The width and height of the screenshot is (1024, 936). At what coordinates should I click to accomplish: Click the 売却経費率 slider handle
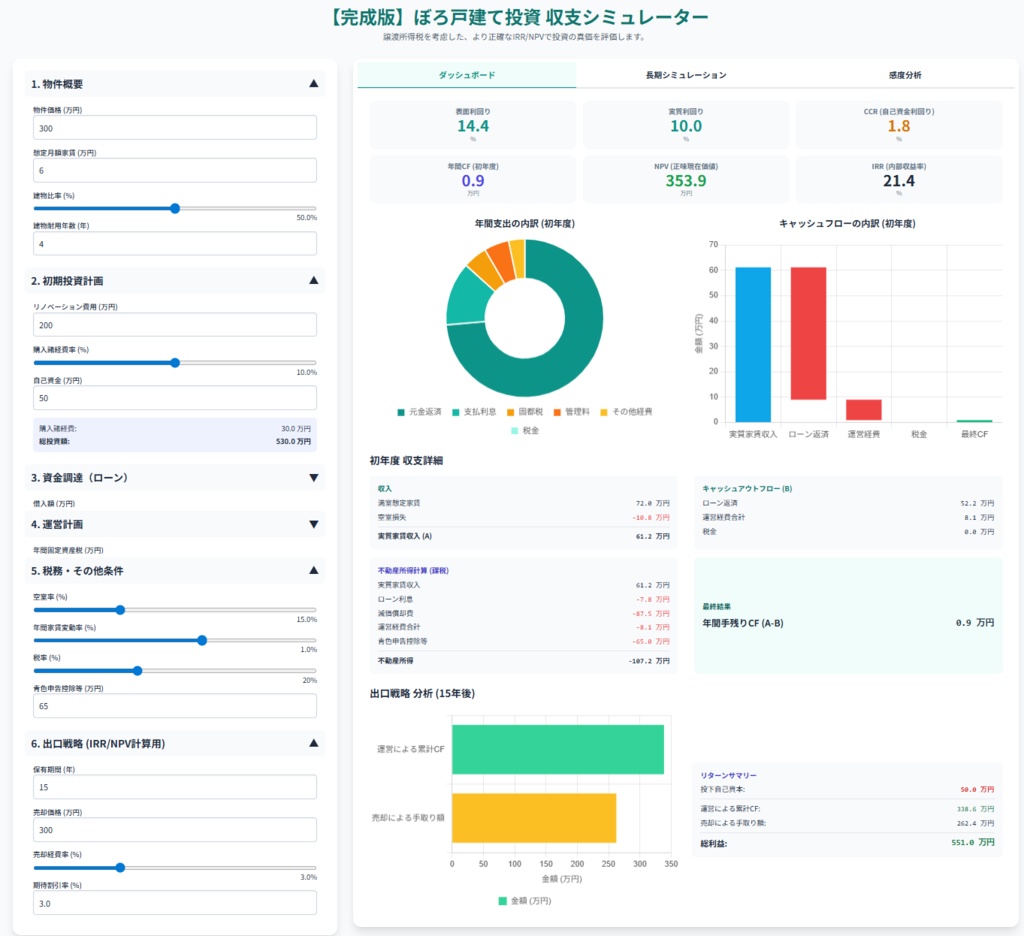tap(120, 868)
